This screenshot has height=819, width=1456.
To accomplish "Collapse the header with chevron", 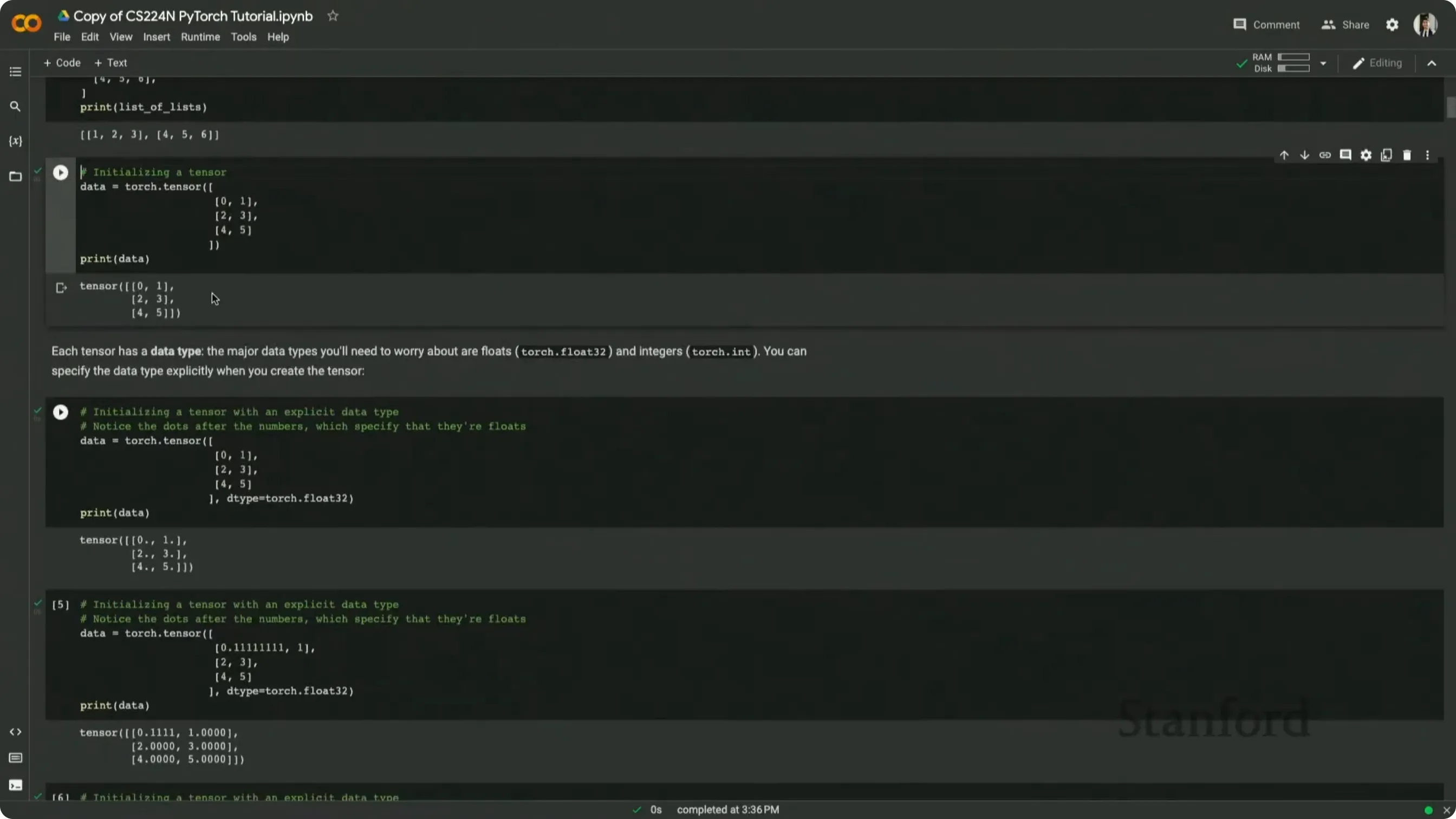I will click(1432, 63).
